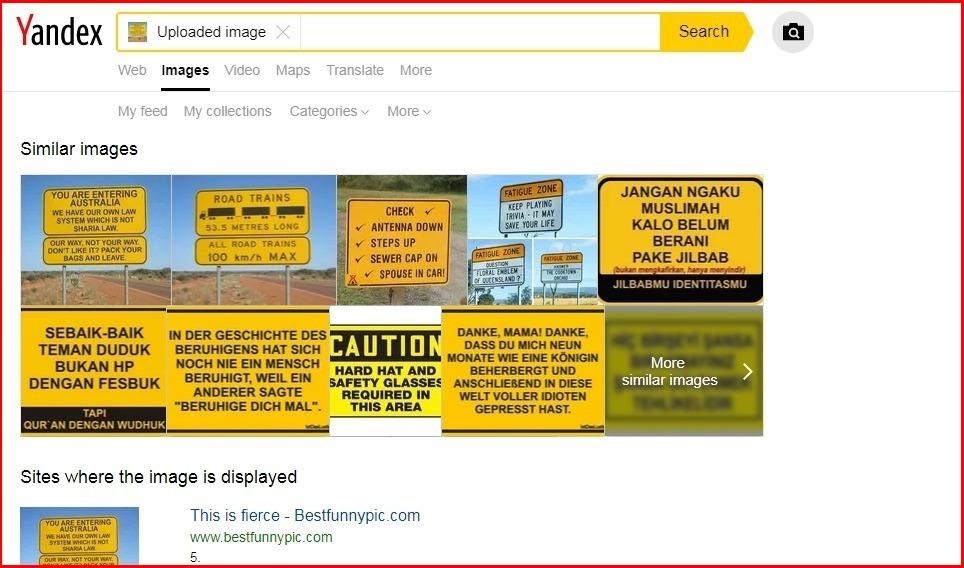Click More similar images tile
Viewport: 964px width, 568px height.
684,371
